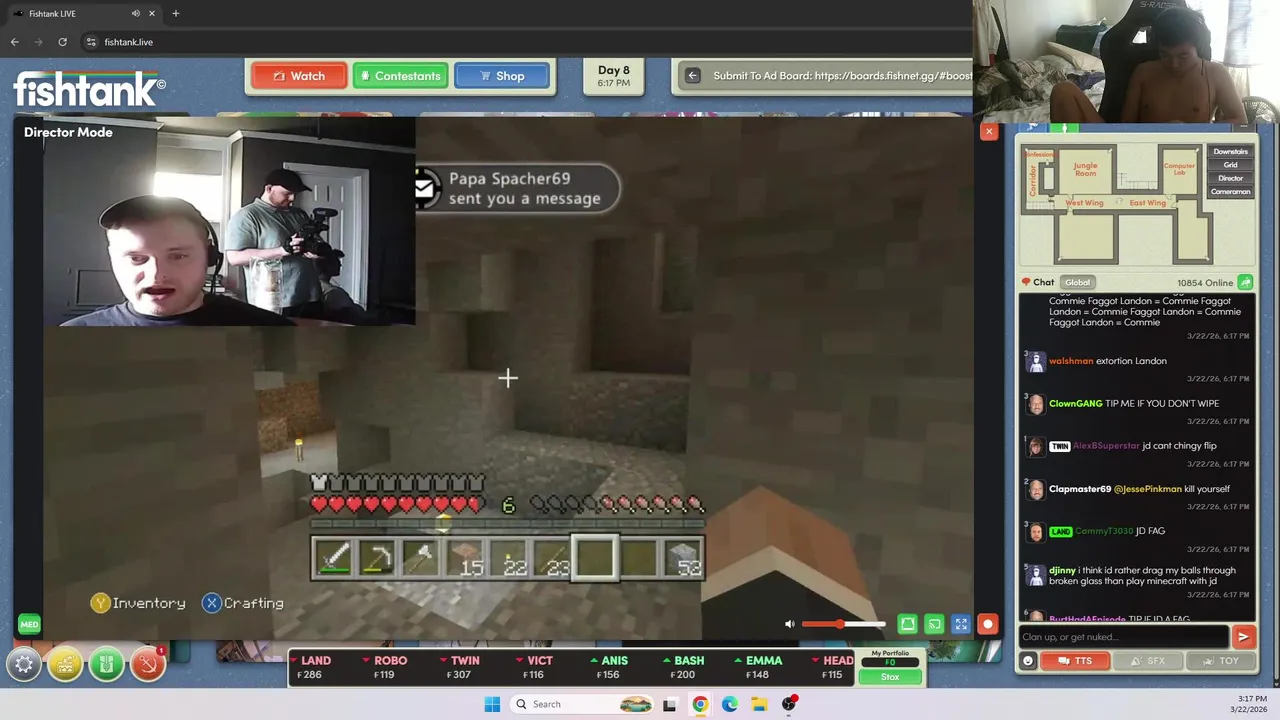
Task: Click the yellow factory icon button
Action: [65, 664]
